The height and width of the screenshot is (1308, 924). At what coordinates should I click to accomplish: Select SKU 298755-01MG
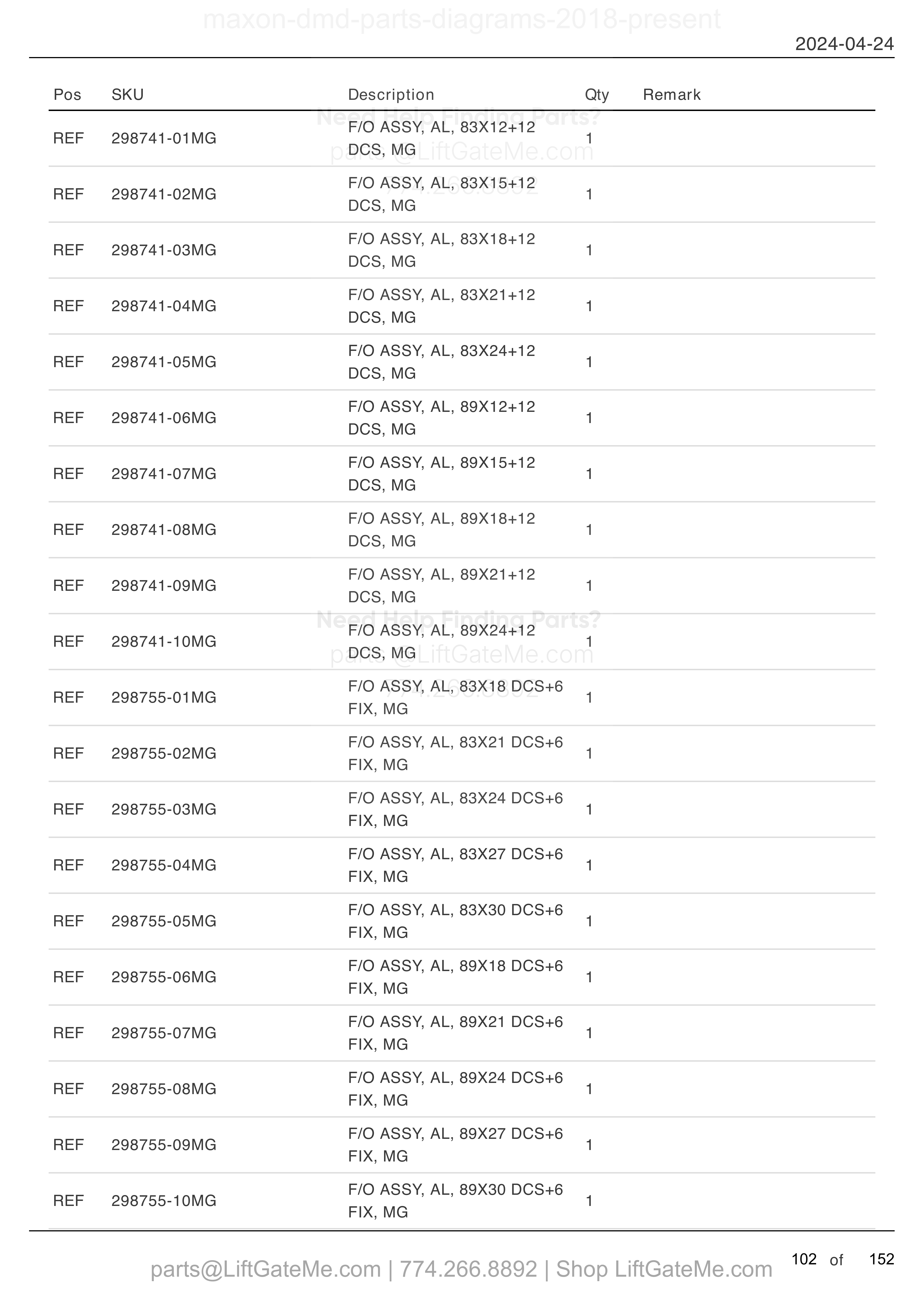coord(164,698)
